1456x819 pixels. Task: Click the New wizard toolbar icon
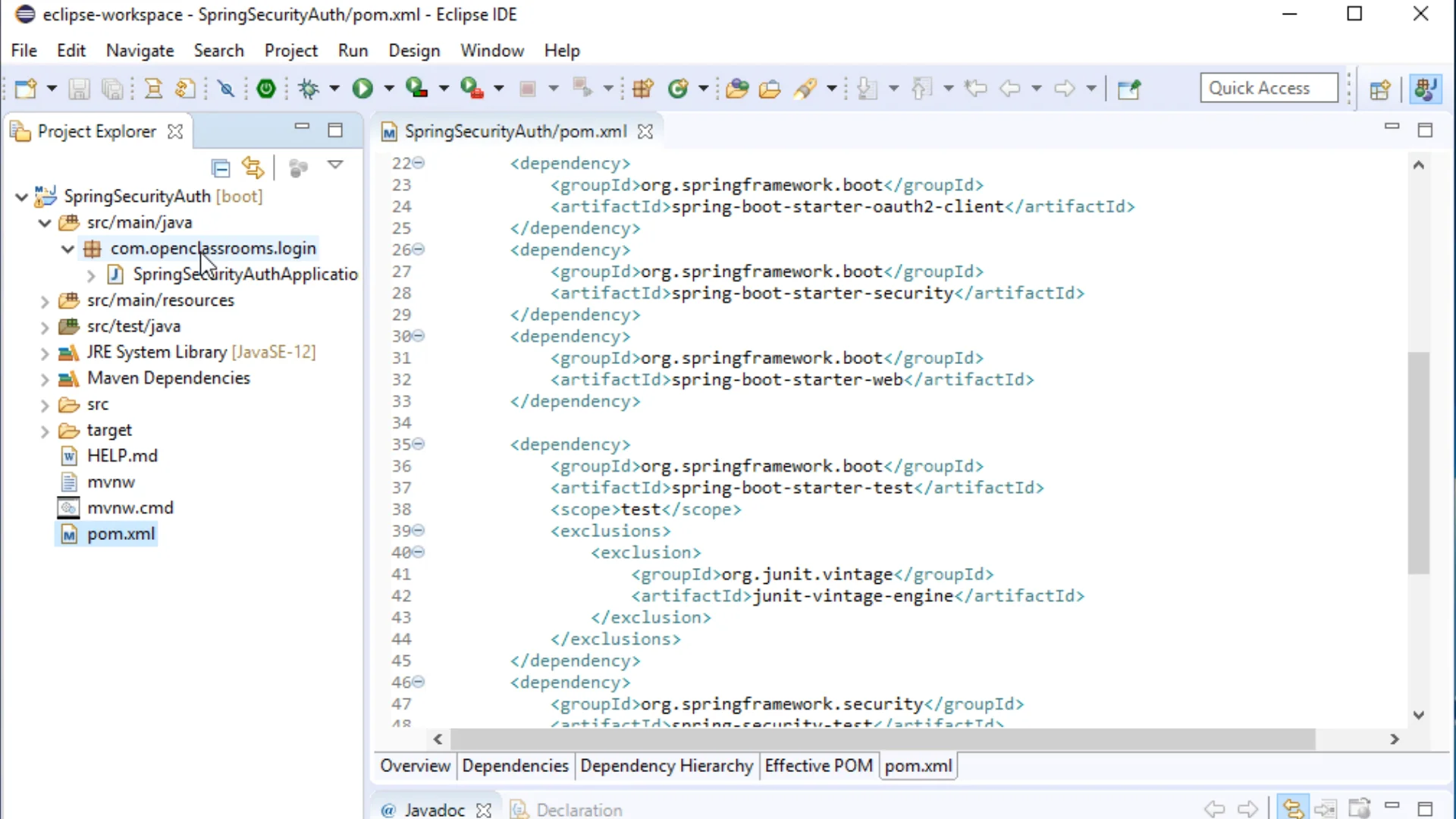pyautogui.click(x=26, y=89)
